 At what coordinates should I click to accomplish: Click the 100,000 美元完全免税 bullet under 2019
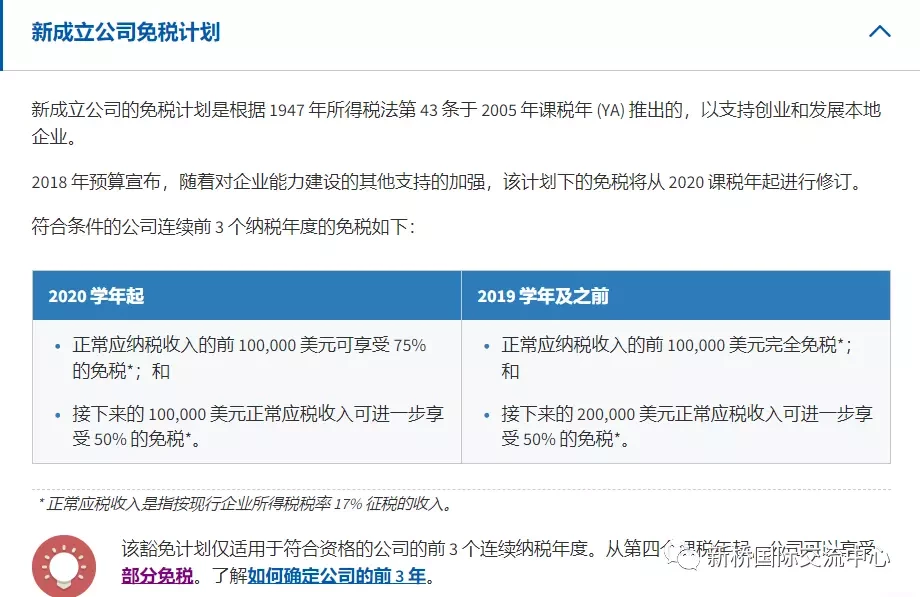pos(677,357)
